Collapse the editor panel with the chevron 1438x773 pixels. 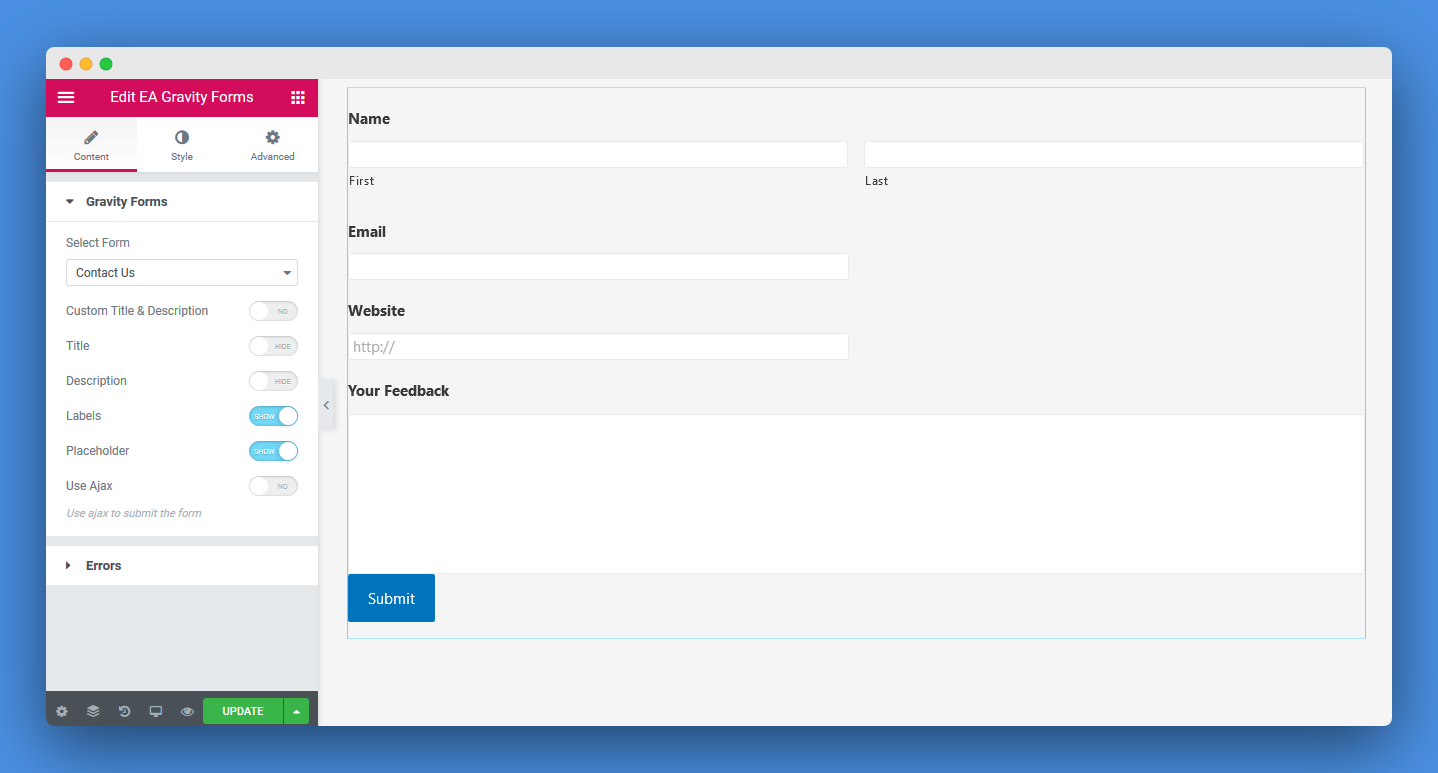(327, 406)
